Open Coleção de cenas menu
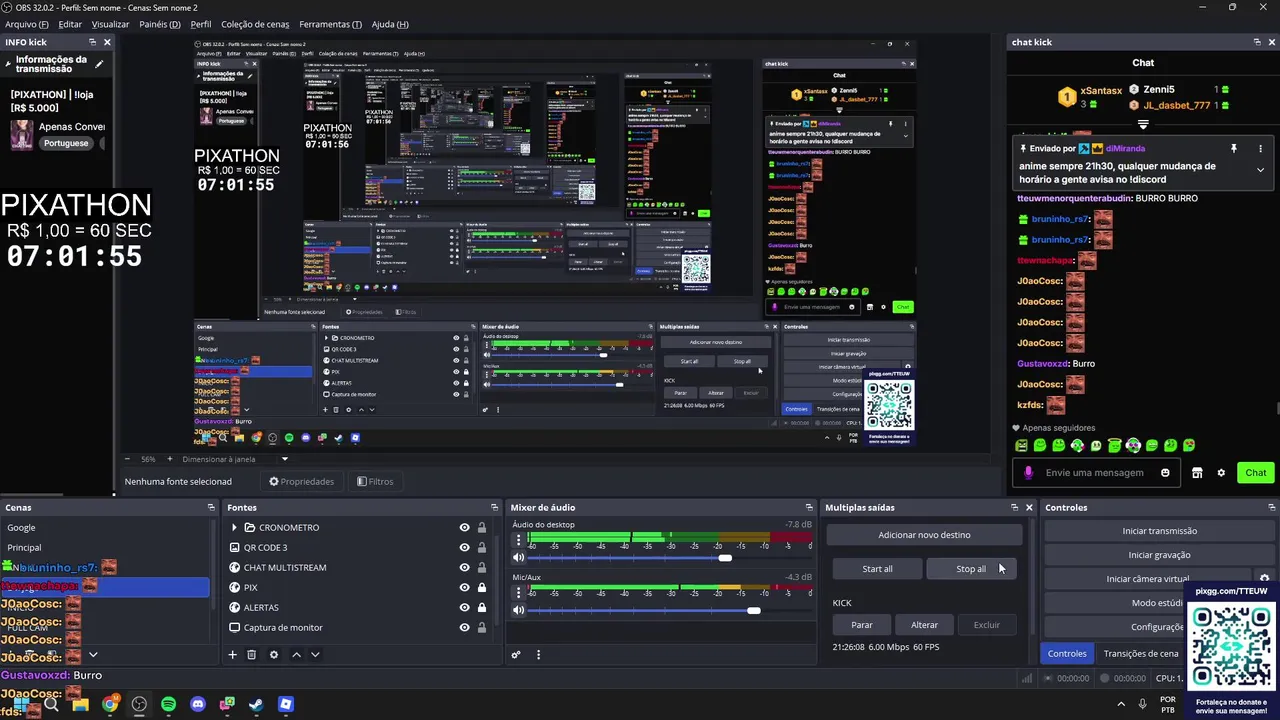Screen dimensions: 1280x720 click(254, 24)
